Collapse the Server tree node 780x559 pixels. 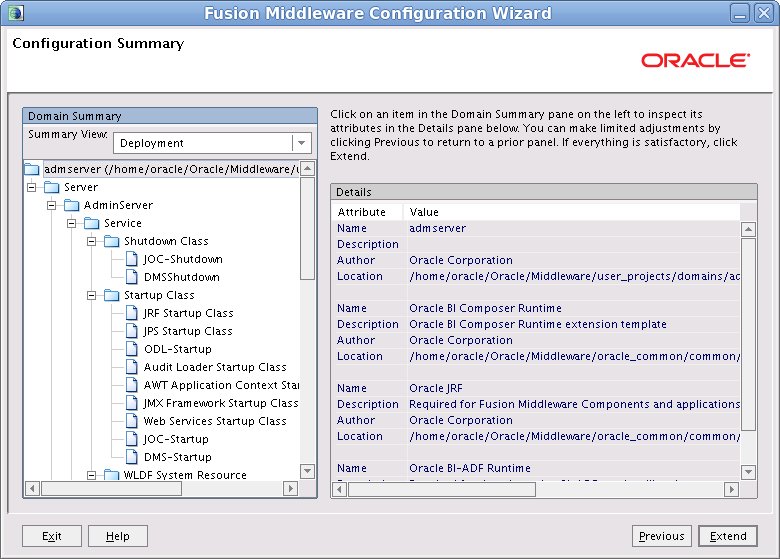[x=31, y=187]
